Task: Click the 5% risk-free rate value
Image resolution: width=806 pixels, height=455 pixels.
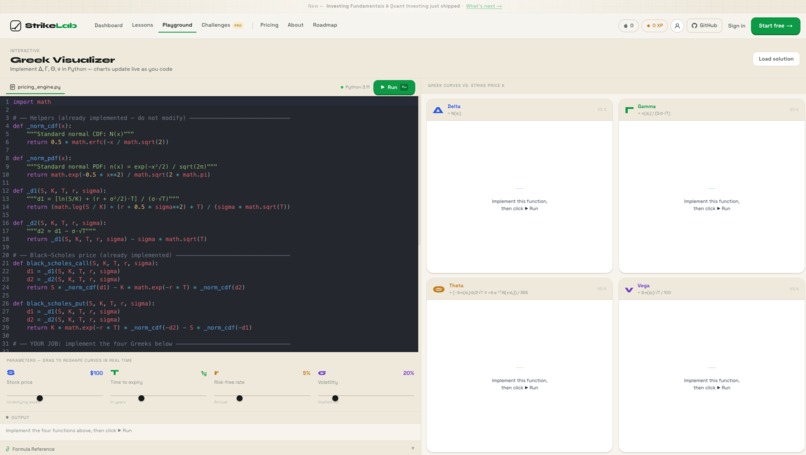Action: point(306,373)
